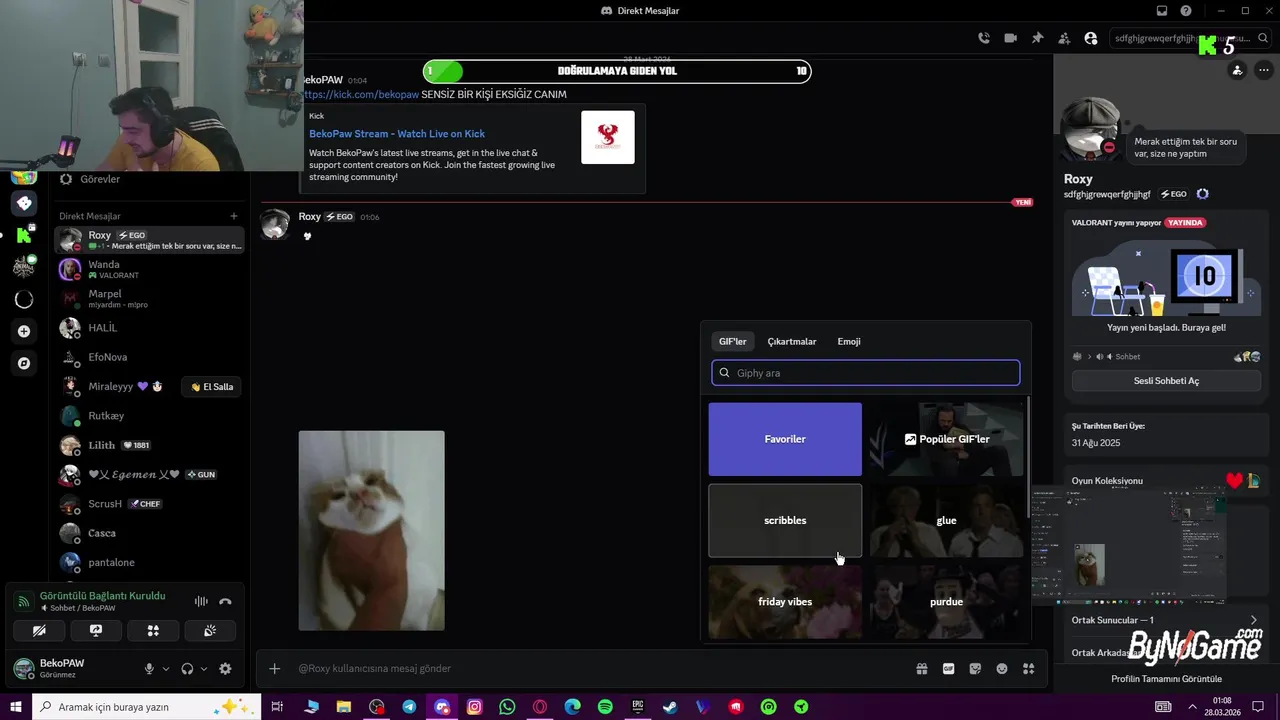Open HALİL direct message
1280x720 pixels.
coord(150,328)
